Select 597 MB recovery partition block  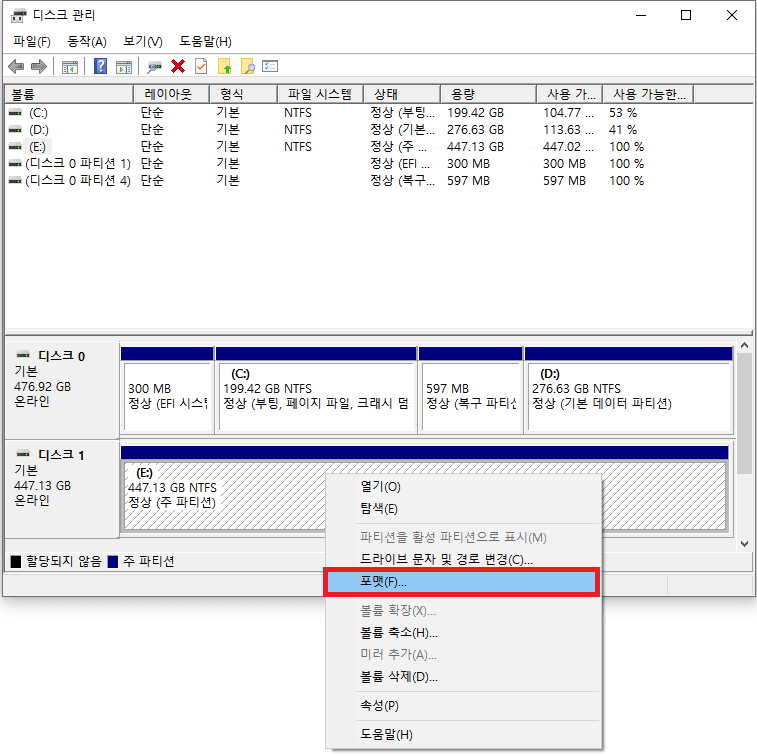coord(471,390)
